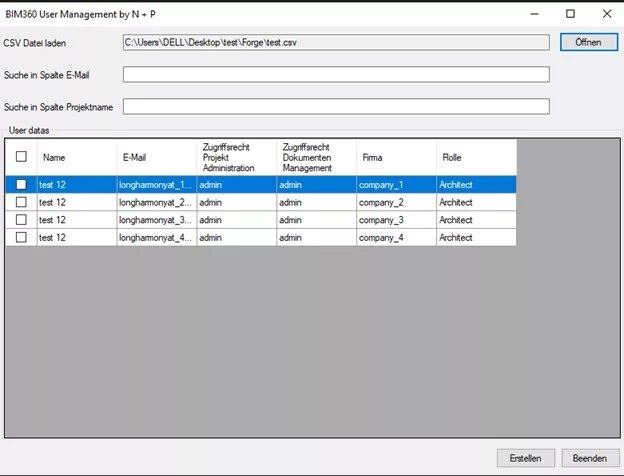Viewport: 624px width, 476px height.
Task: Click the Rolle column header
Action: tap(476, 157)
